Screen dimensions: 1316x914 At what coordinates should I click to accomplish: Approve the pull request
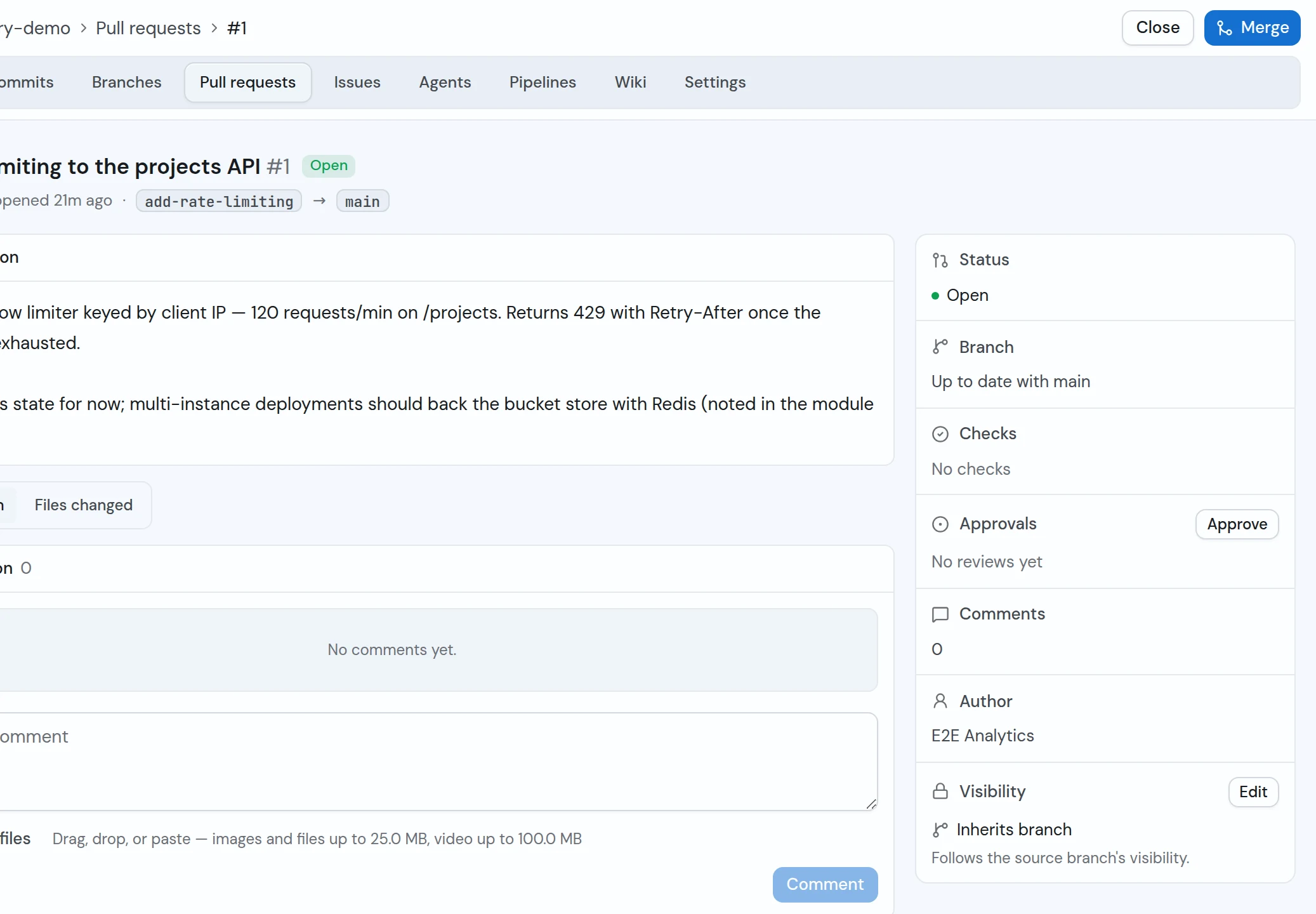1237,524
